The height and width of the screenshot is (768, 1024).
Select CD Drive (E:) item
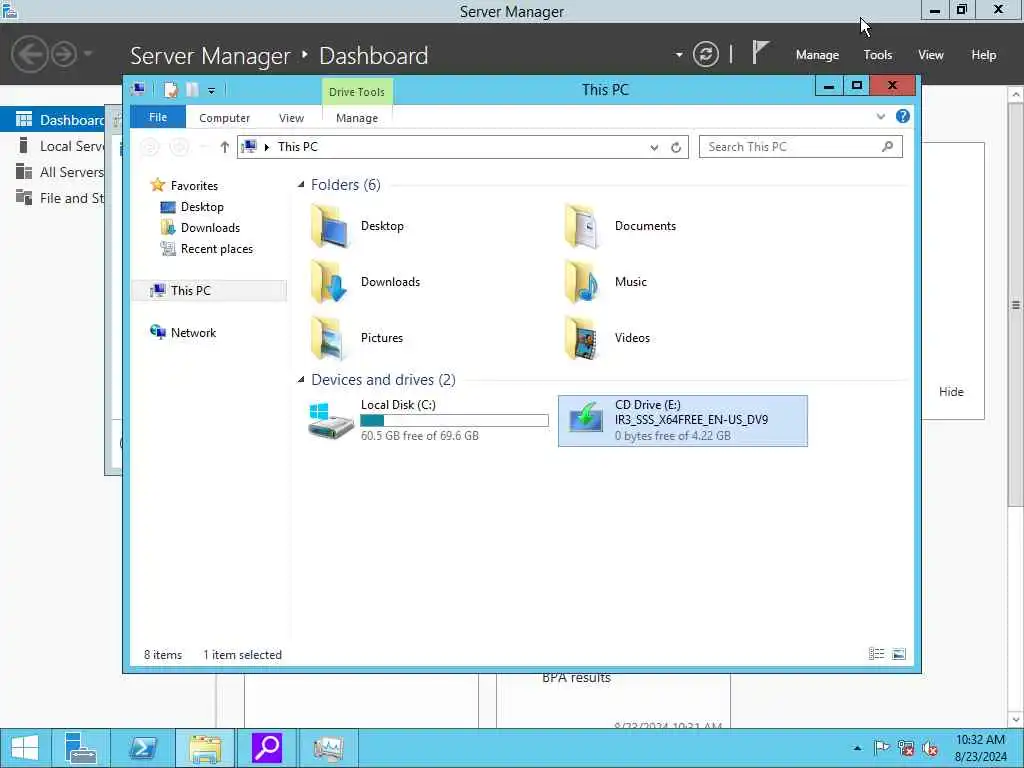(x=682, y=421)
